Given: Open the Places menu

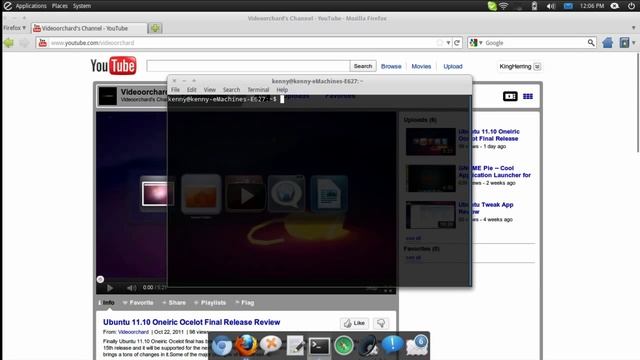Looking at the screenshot, I should point(60,6).
